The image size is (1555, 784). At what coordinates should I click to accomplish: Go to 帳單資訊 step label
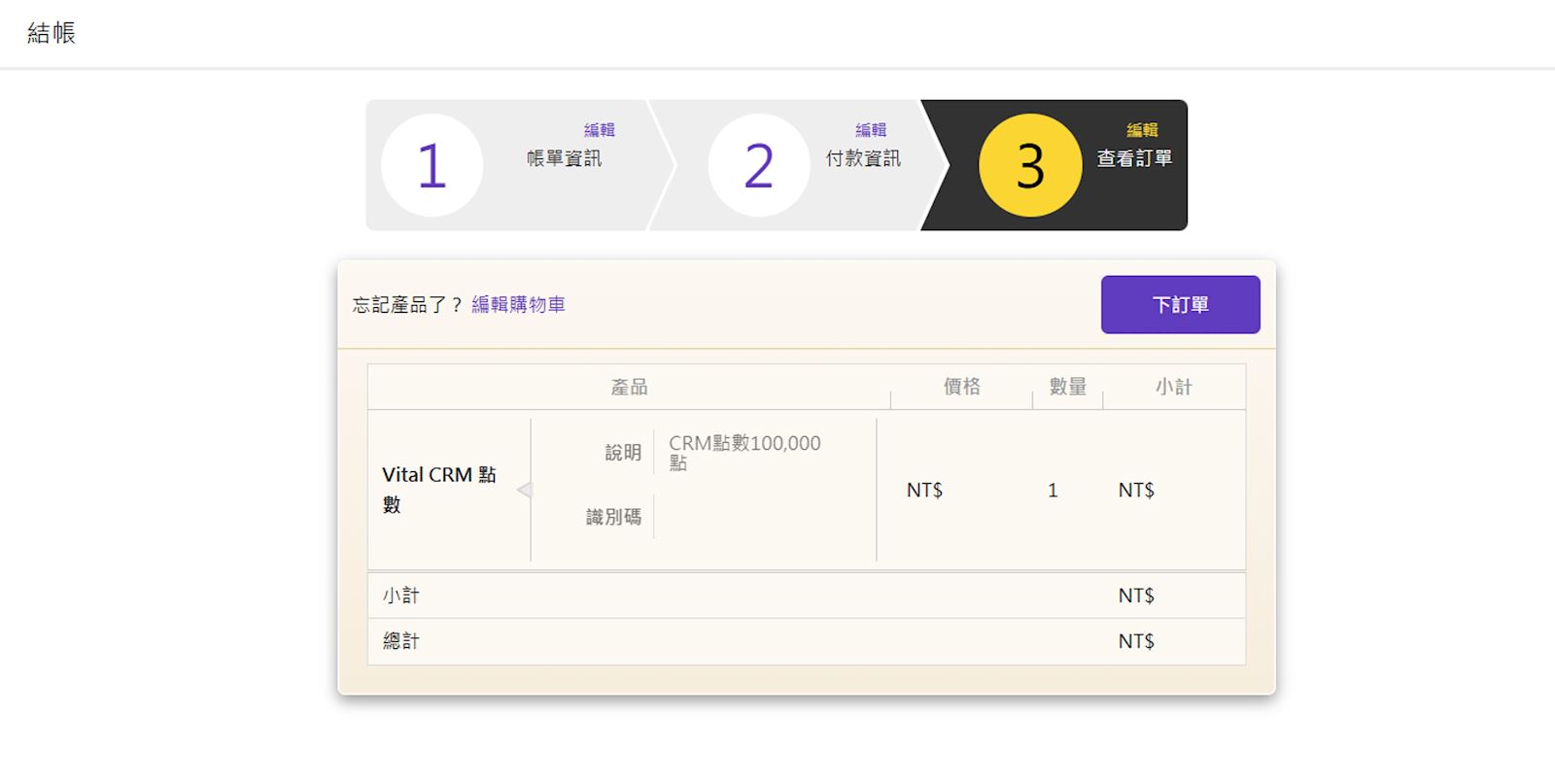click(564, 158)
